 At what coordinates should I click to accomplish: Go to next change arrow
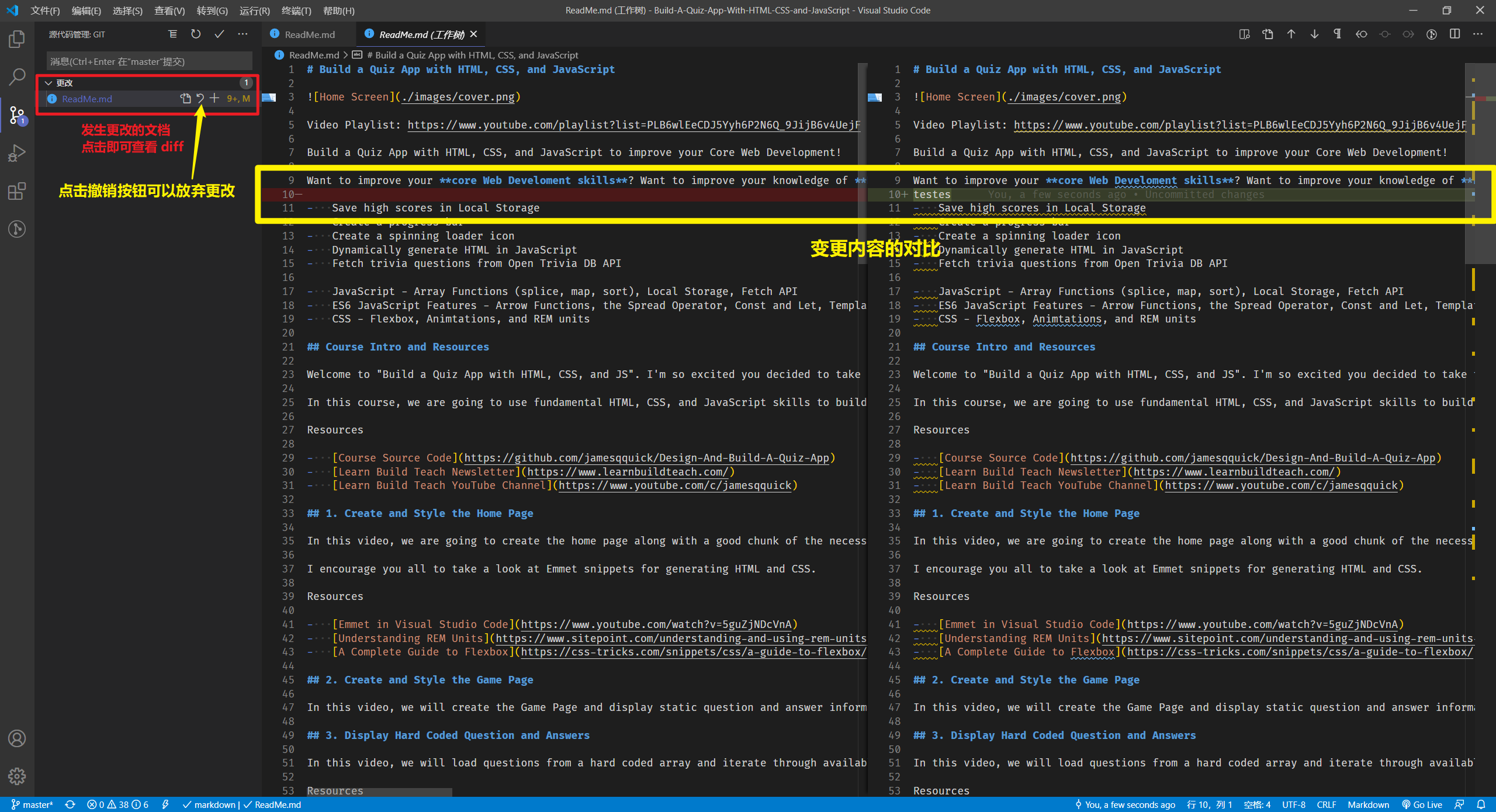click(1314, 34)
